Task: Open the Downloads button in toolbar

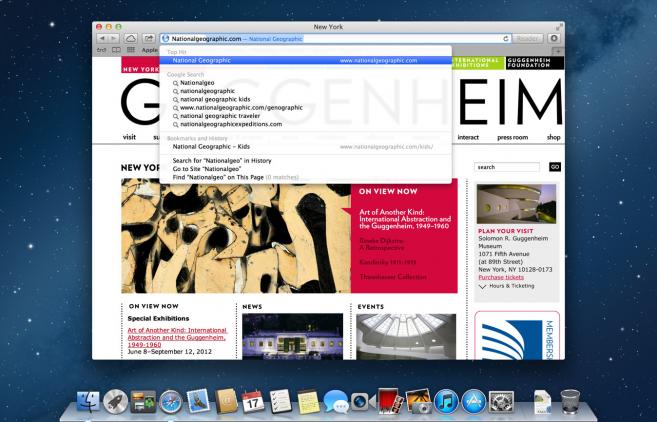Action: click(x=554, y=39)
